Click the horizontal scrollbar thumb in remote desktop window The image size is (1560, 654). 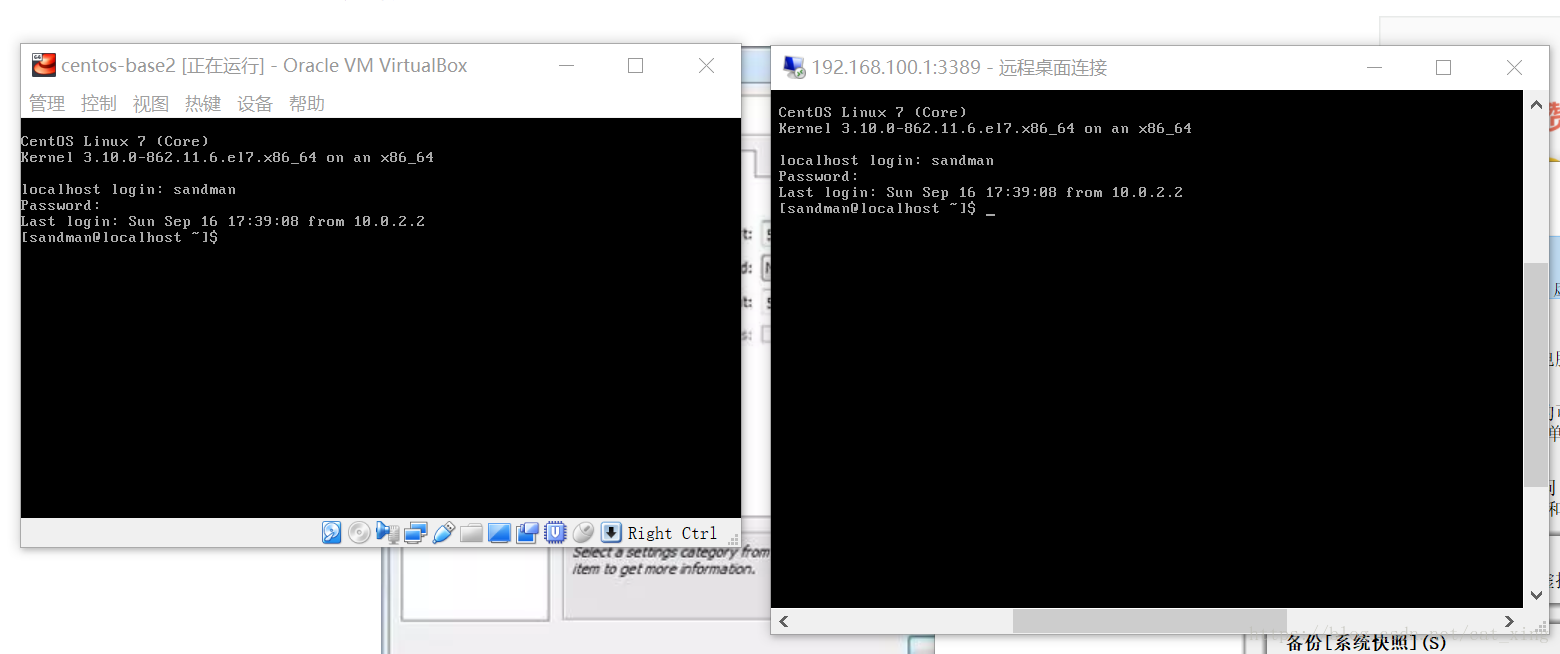(1150, 621)
